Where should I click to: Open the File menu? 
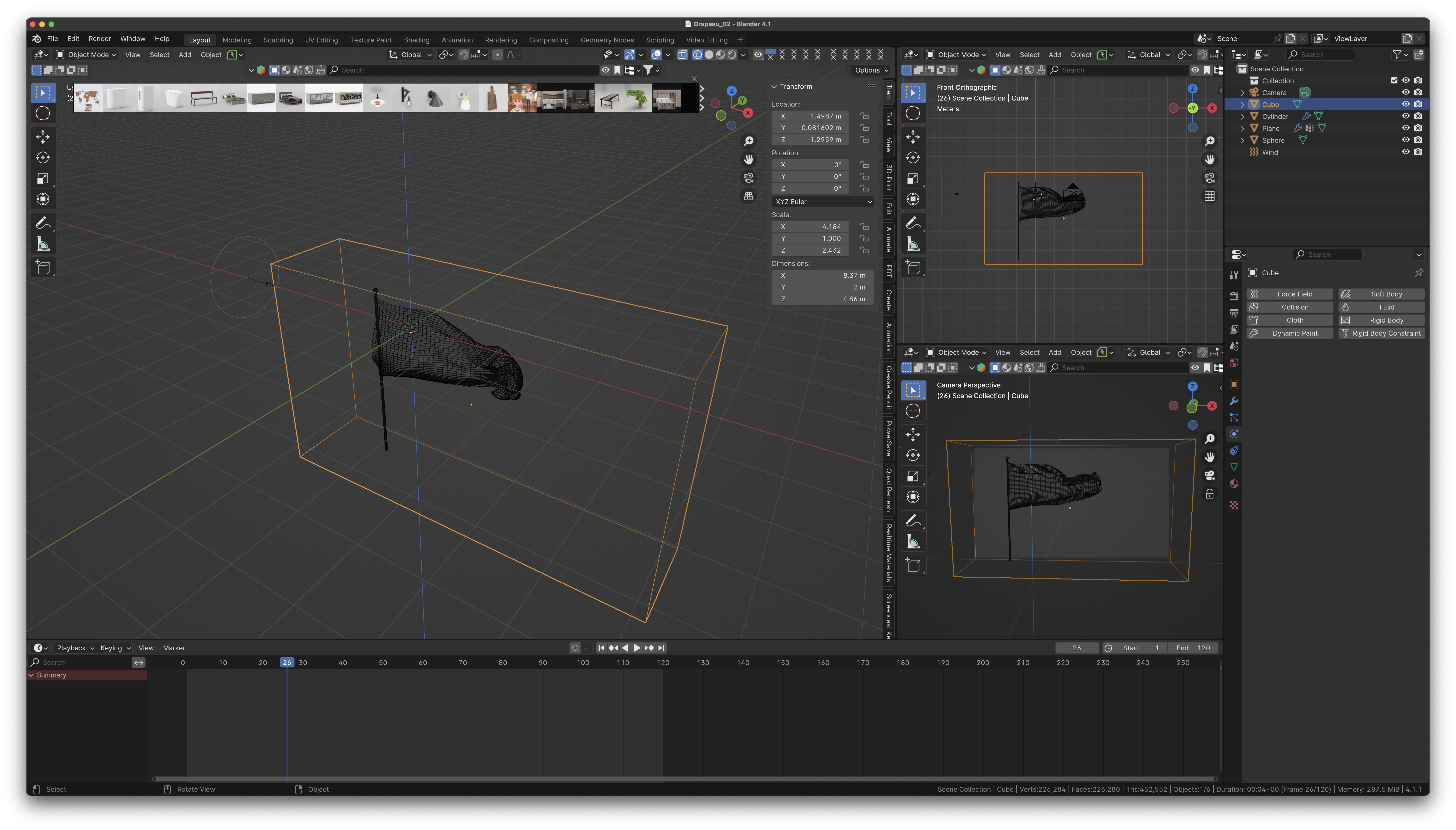[52, 39]
